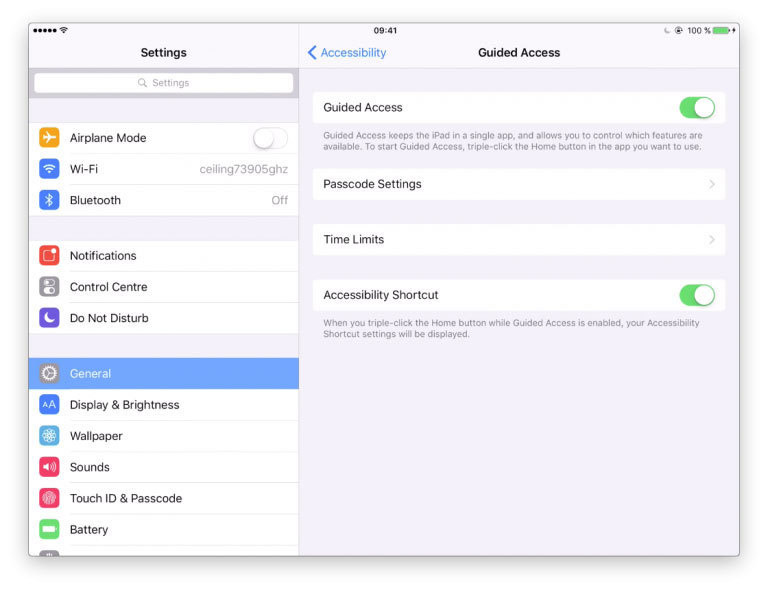Open the Passcode Settings row

click(519, 184)
